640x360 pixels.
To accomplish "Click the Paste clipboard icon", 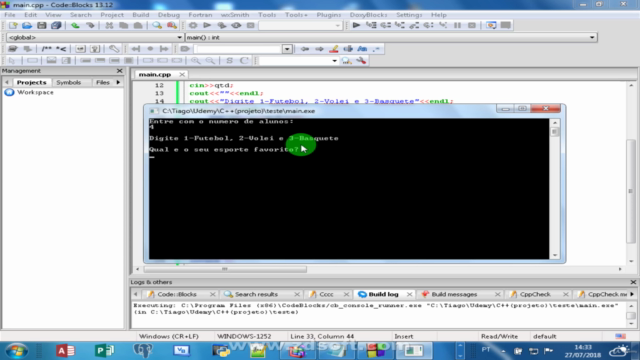I will pyautogui.click(x=138, y=25).
